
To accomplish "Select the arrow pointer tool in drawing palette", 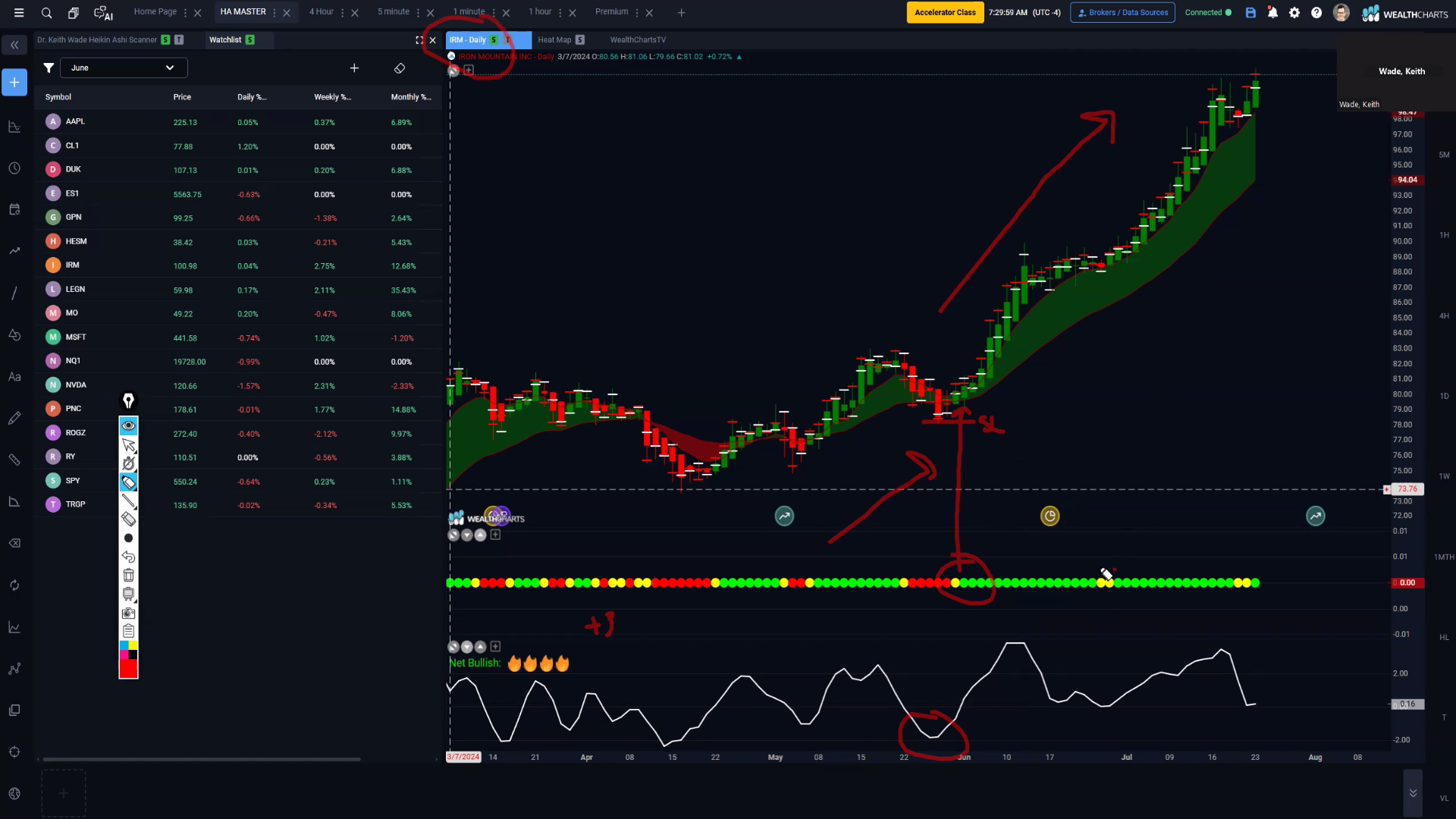I will click(128, 444).
